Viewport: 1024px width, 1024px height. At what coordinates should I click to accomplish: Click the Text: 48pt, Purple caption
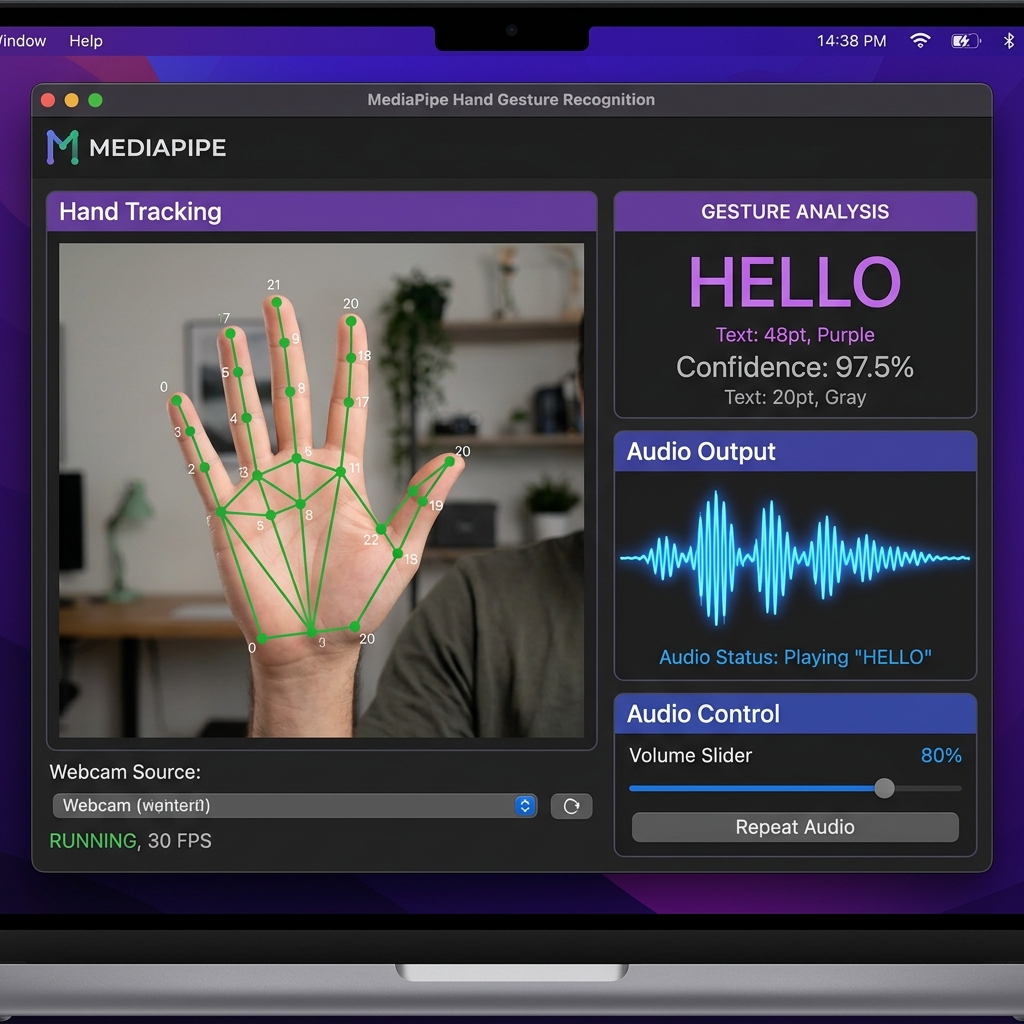click(x=795, y=334)
